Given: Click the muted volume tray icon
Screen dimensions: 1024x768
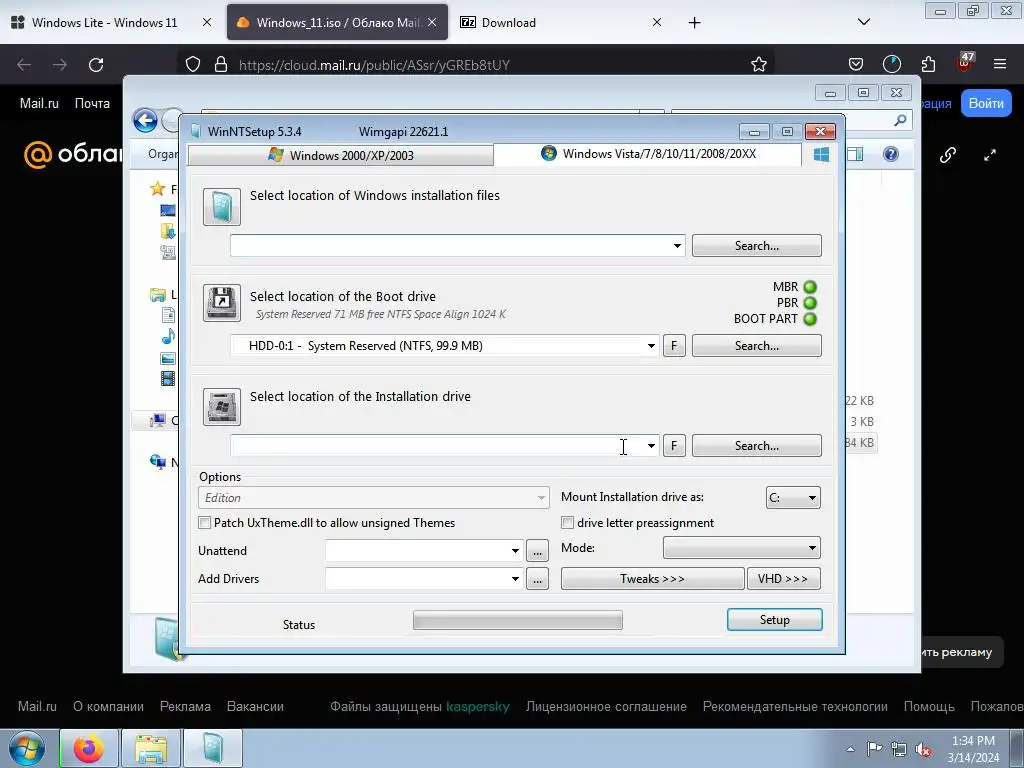Looking at the screenshot, I should tap(923, 749).
